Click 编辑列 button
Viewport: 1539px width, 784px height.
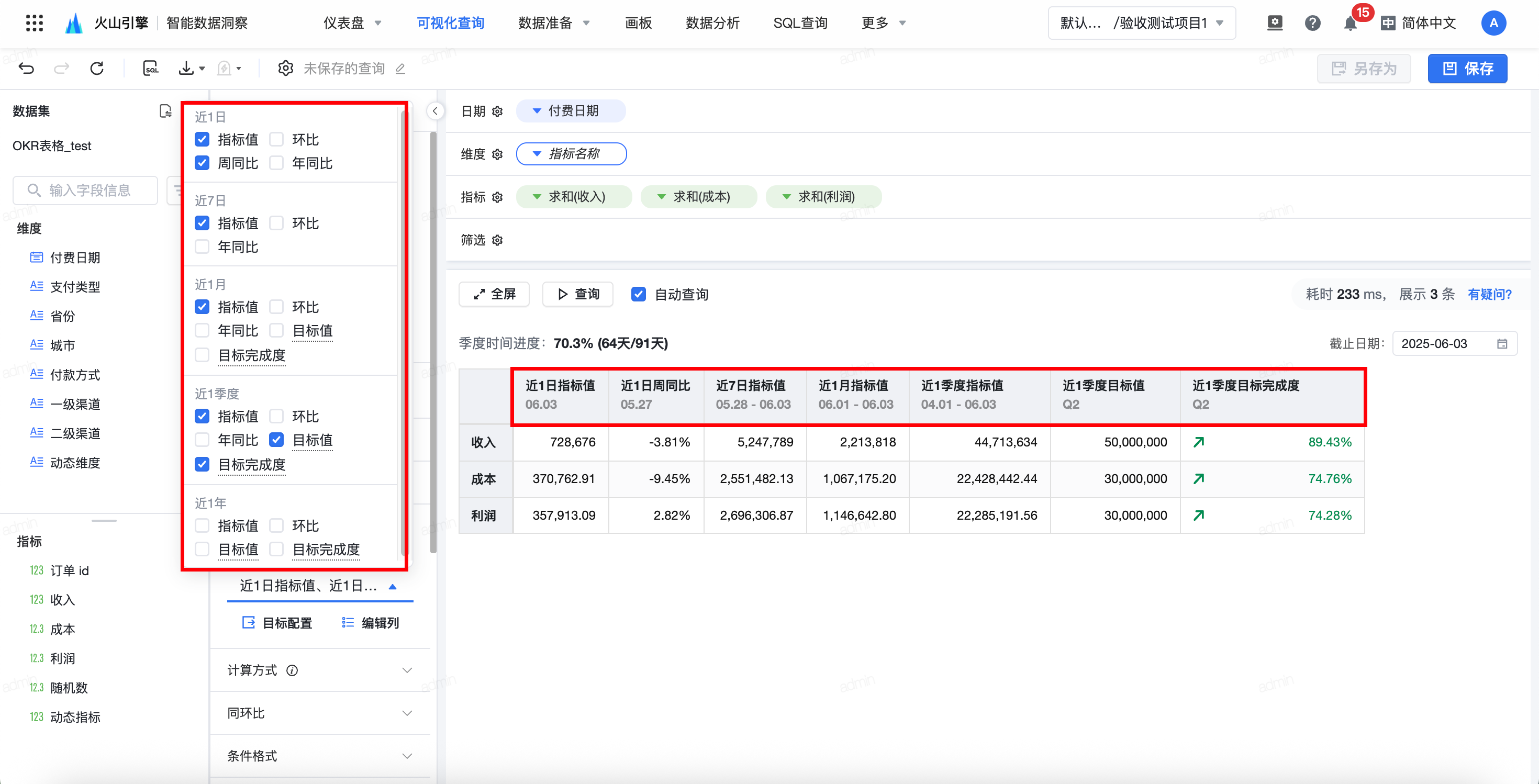click(x=371, y=623)
